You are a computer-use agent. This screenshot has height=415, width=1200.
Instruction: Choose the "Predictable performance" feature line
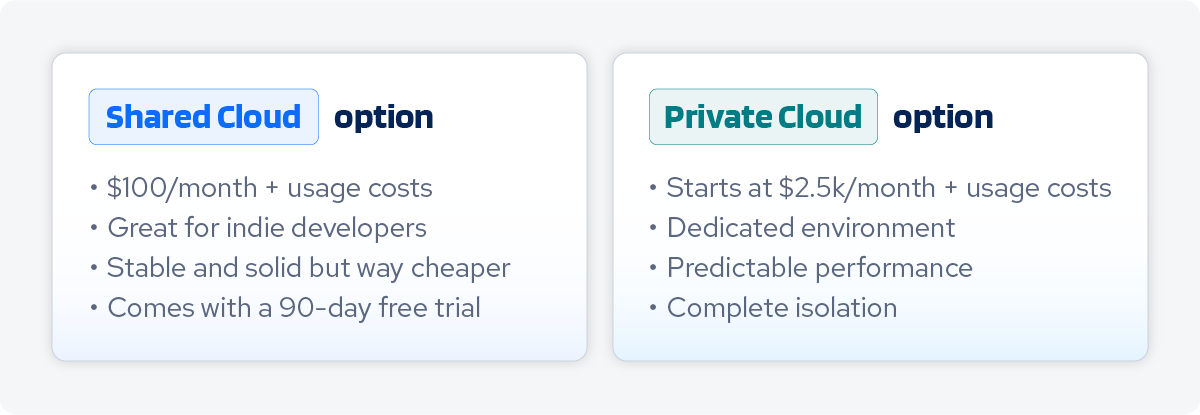(x=820, y=267)
